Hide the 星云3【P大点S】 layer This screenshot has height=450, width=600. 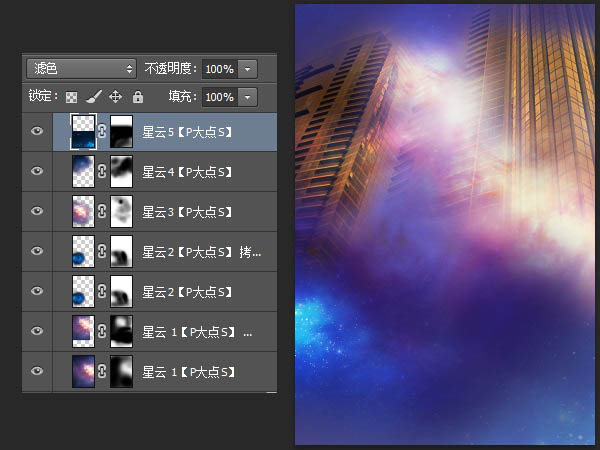tap(37, 211)
